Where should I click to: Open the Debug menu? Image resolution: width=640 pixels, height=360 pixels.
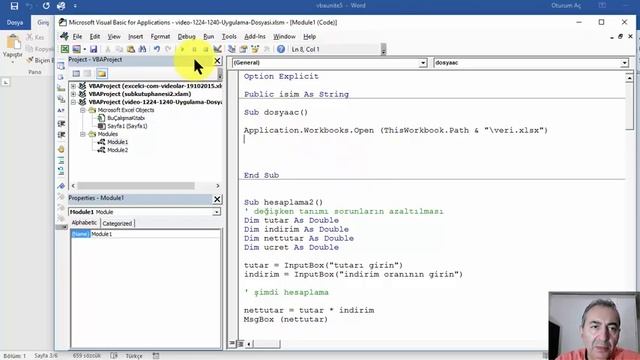[187, 37]
